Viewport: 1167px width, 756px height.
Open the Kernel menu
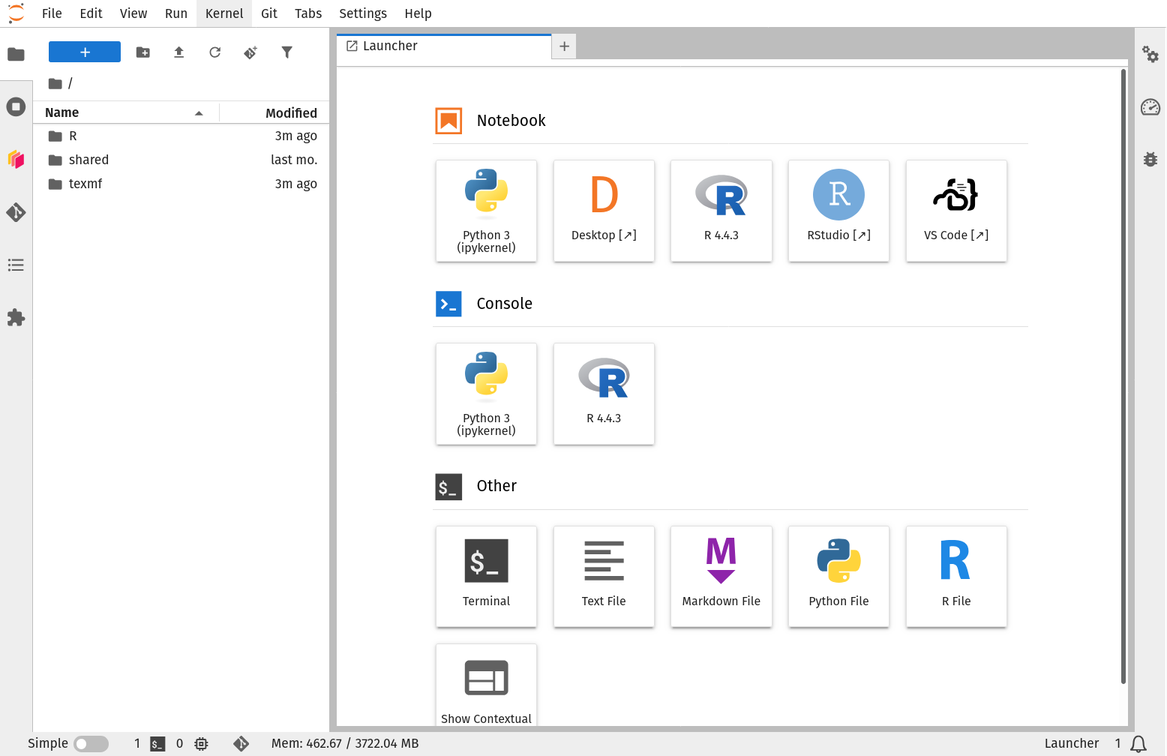tap(224, 14)
